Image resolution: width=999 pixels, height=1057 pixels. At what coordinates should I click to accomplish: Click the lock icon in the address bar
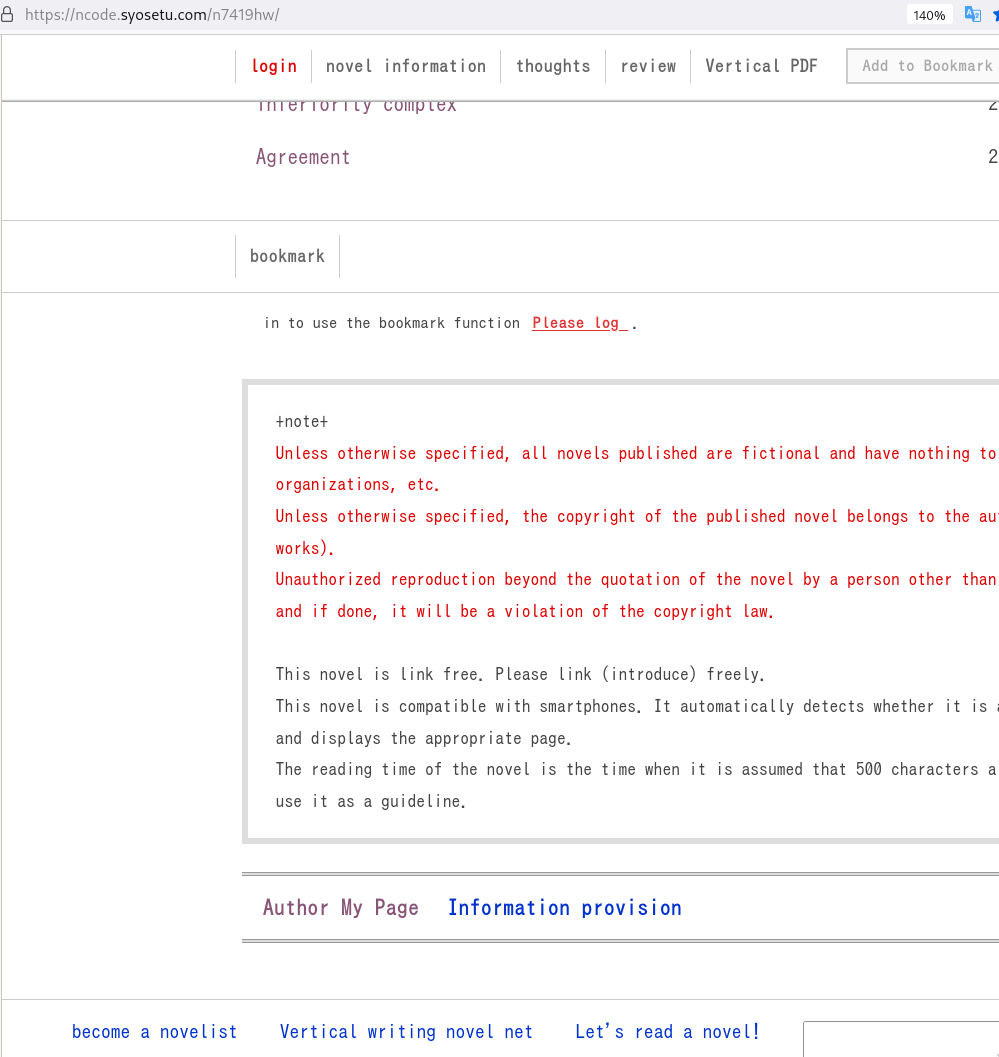(x=8, y=15)
